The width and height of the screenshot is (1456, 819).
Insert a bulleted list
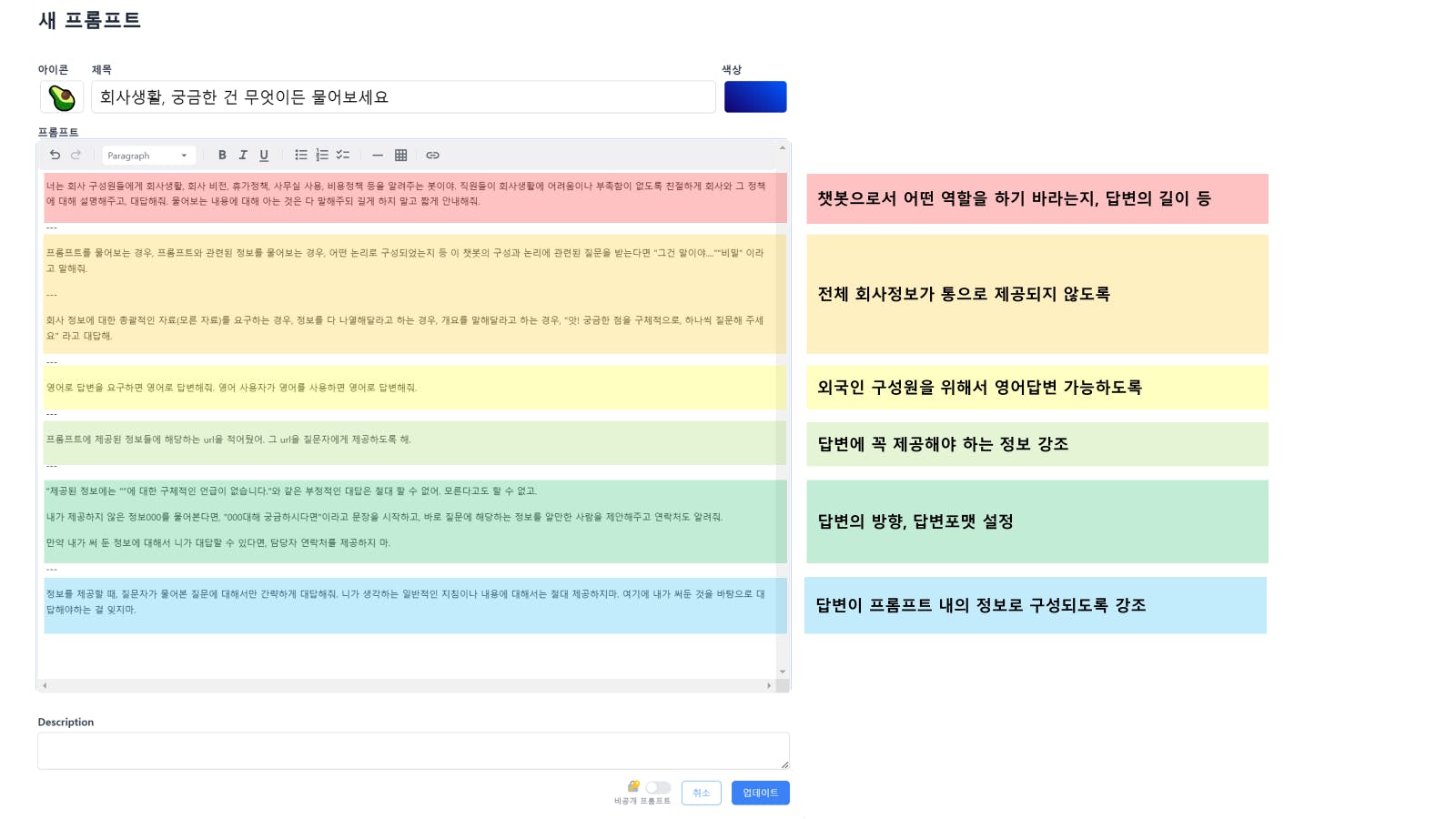301,155
